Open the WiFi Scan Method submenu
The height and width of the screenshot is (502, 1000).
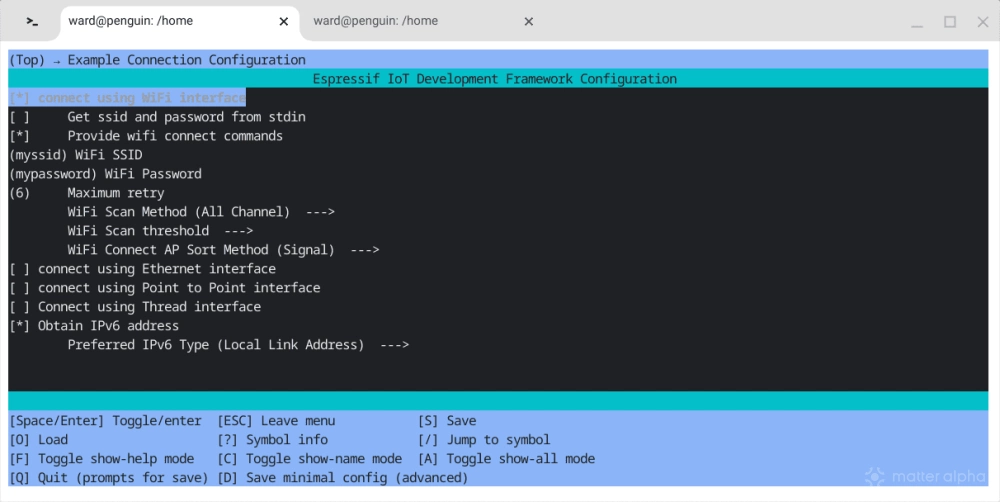point(200,212)
